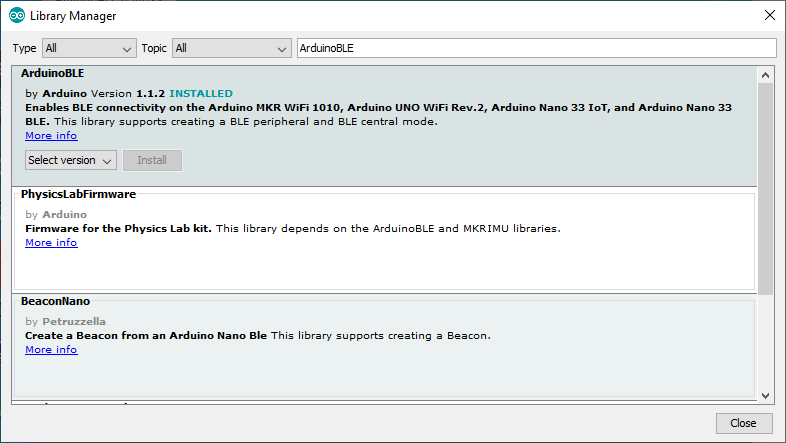
Task: Open the Type filter dropdown
Action: 89,48
